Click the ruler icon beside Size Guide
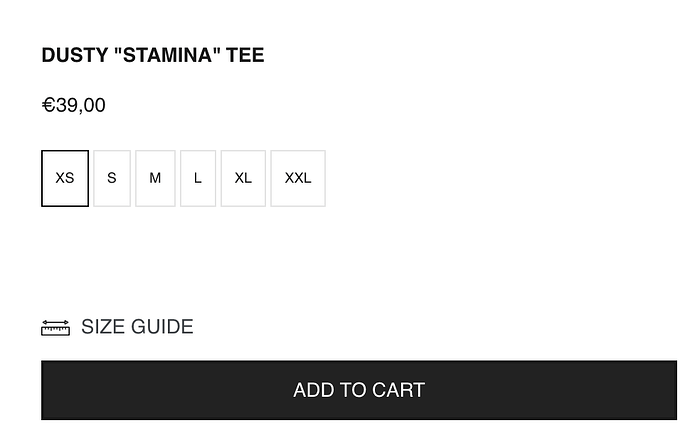Viewport: 690px width, 428px height. (55, 327)
